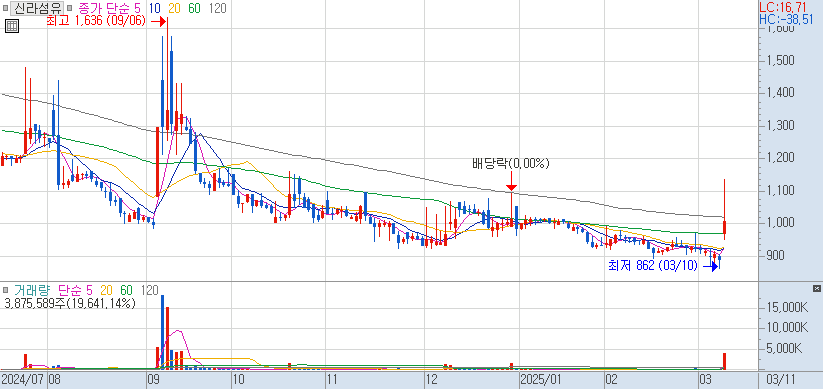Image resolution: width=823 pixels, height=389 pixels.
Task: Click the gray square before 종가 단순
Action: click(x=69, y=8)
